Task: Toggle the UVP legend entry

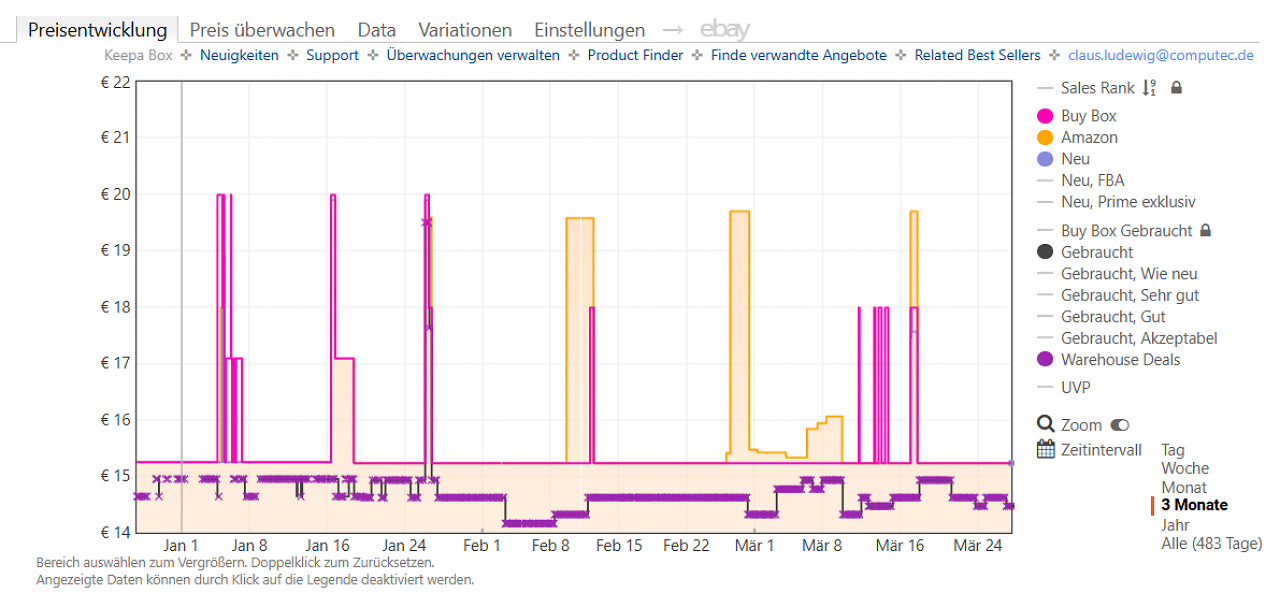Action: 1076,387
